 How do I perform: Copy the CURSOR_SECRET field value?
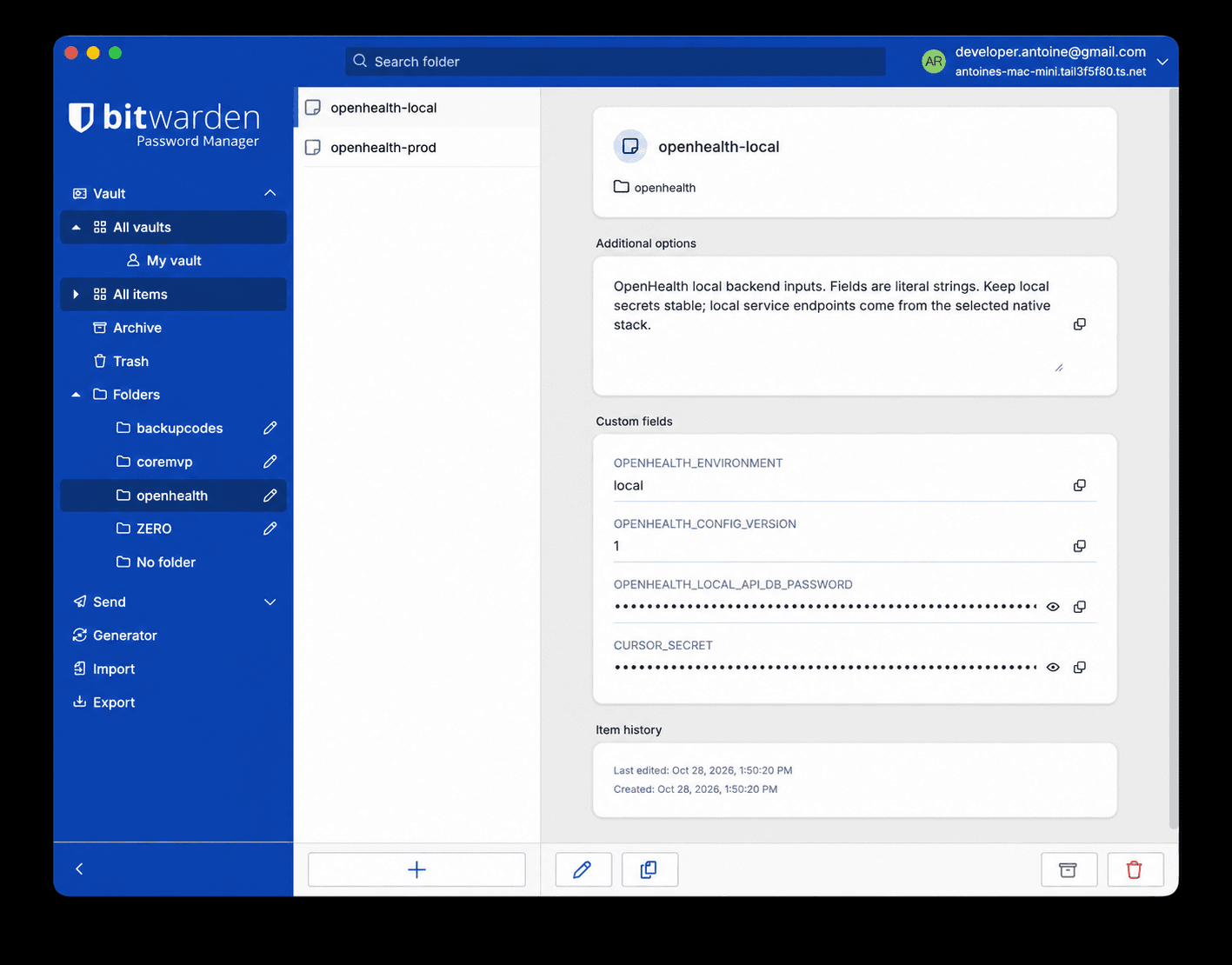click(x=1079, y=668)
